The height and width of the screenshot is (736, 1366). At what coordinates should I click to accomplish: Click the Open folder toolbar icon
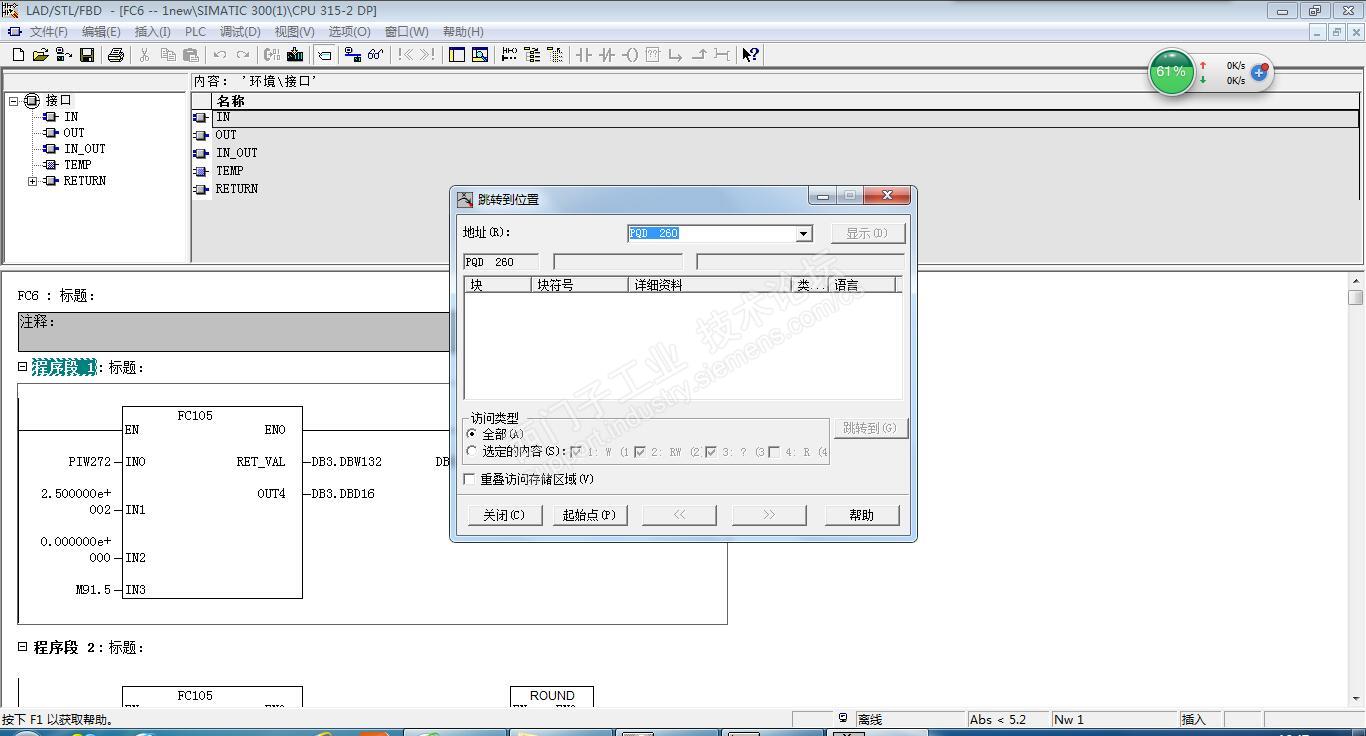[41, 55]
